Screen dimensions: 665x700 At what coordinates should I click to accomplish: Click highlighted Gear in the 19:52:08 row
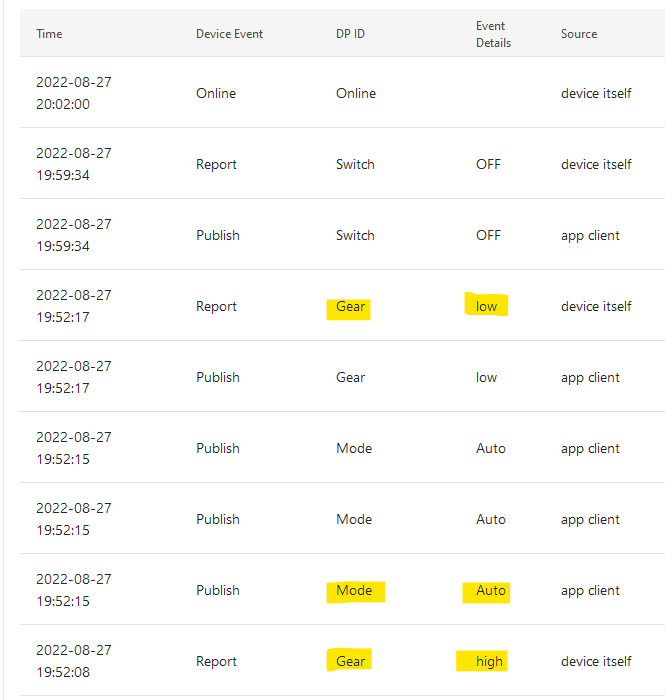pos(350,661)
